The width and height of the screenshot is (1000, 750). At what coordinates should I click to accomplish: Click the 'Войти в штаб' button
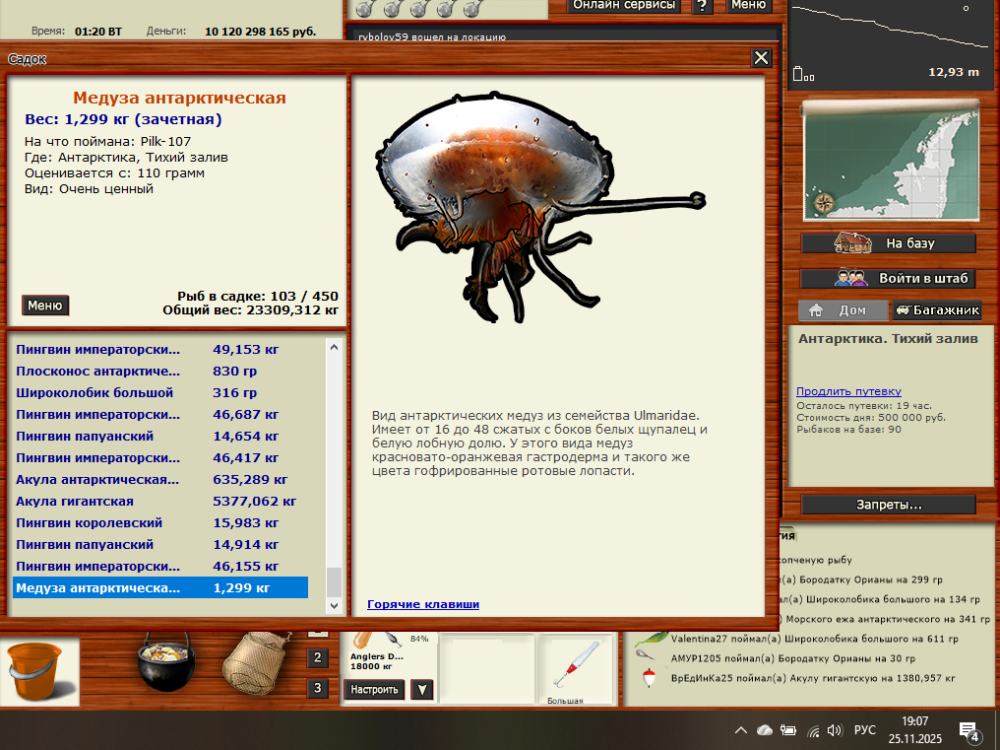click(889, 277)
